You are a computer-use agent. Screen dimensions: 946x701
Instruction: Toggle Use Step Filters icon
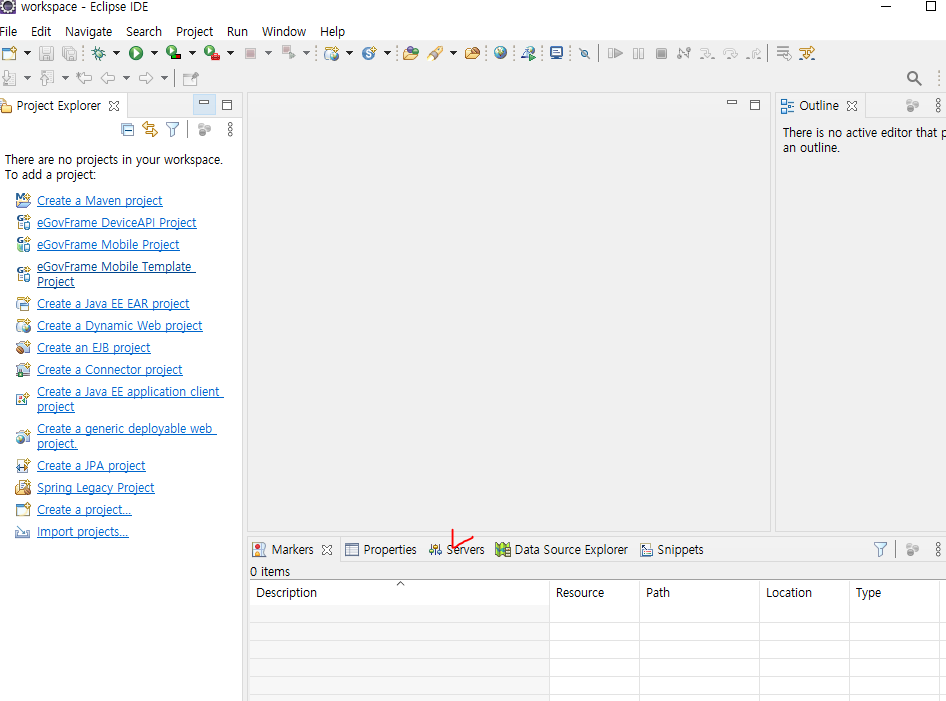click(807, 53)
